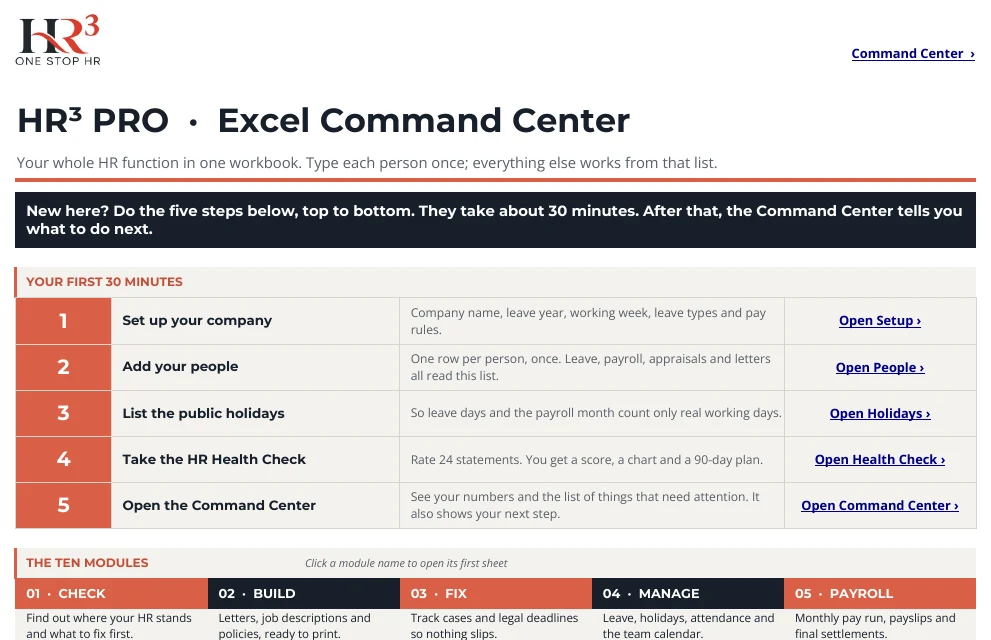Open the 02 BUILD module header
Image resolution: width=991 pixels, height=640 pixels.
point(304,593)
